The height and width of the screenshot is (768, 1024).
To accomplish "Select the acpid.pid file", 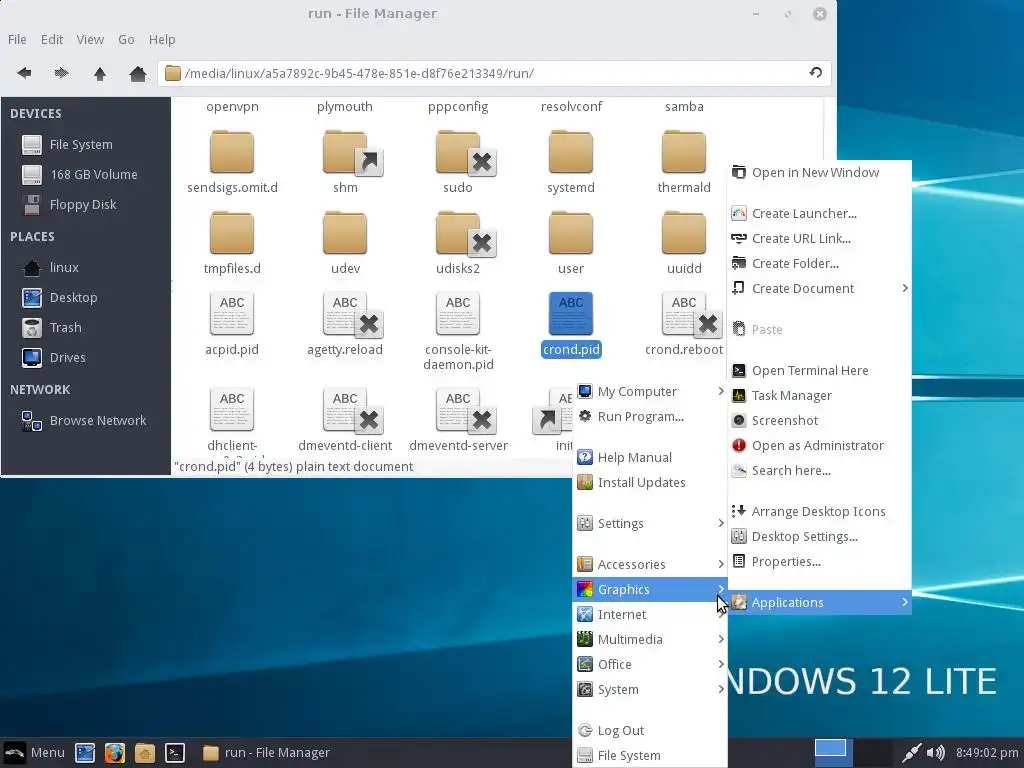I will (232, 324).
